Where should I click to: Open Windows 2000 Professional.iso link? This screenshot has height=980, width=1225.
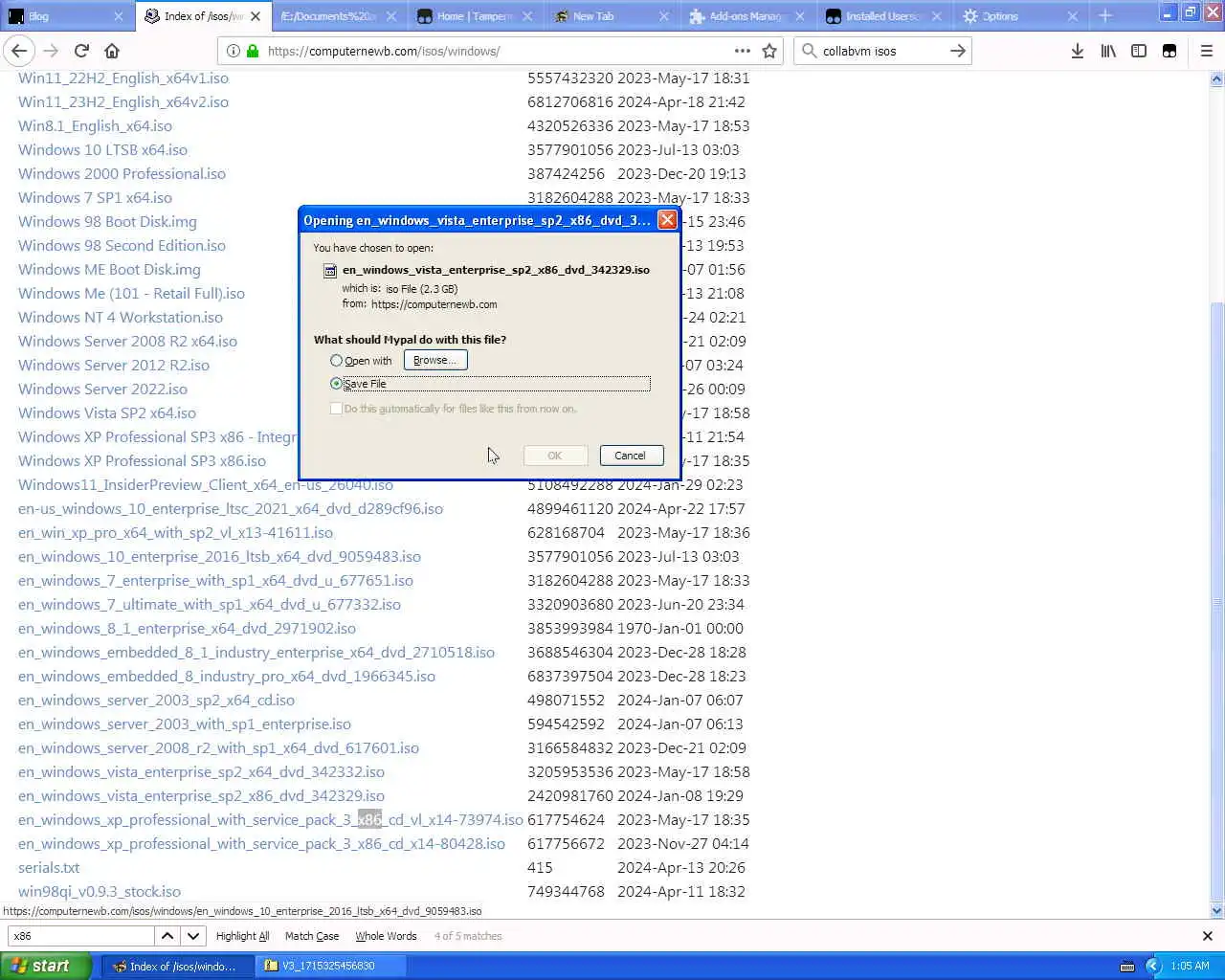[122, 174]
